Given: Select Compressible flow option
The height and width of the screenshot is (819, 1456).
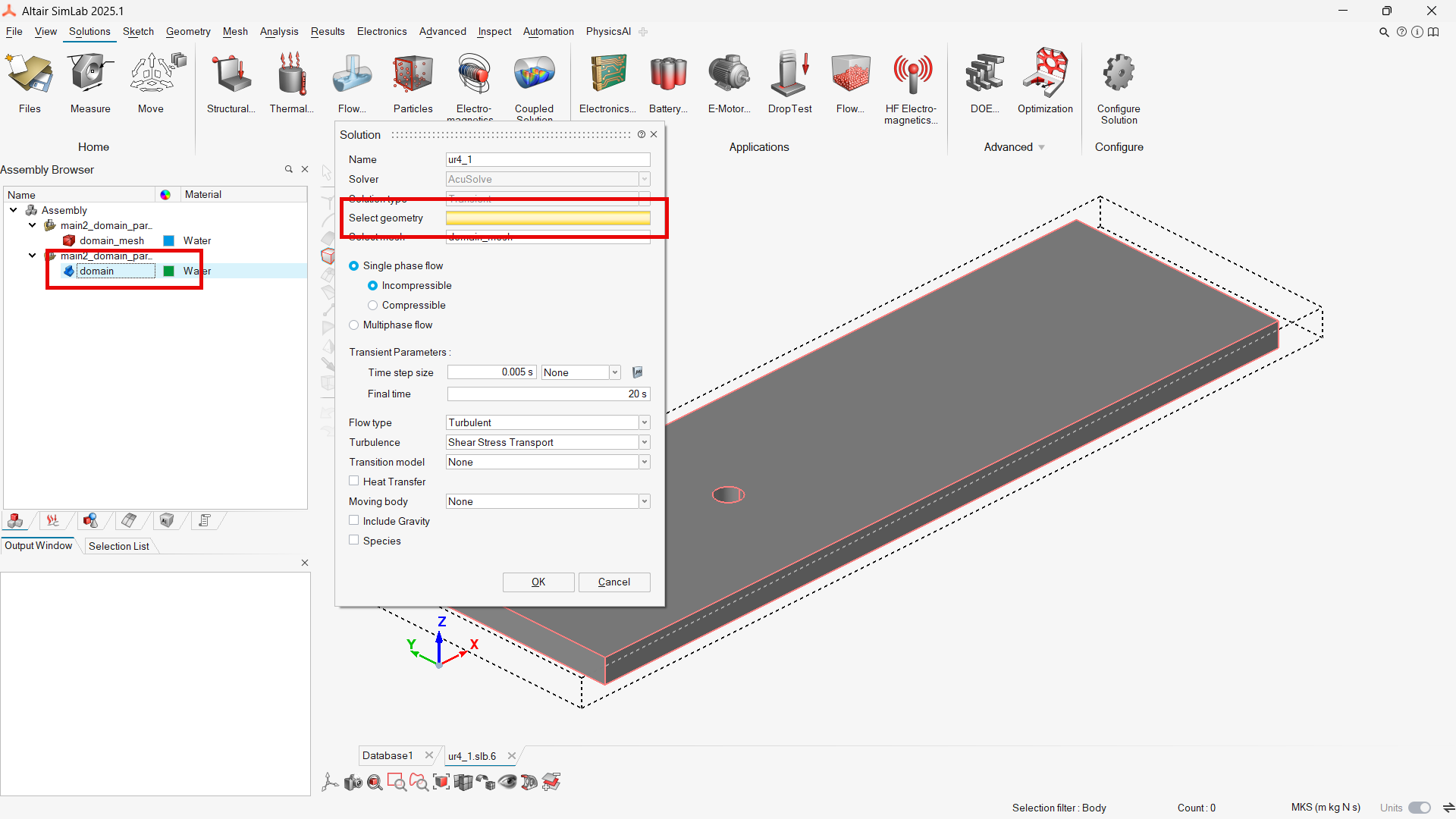Looking at the screenshot, I should click(x=372, y=306).
